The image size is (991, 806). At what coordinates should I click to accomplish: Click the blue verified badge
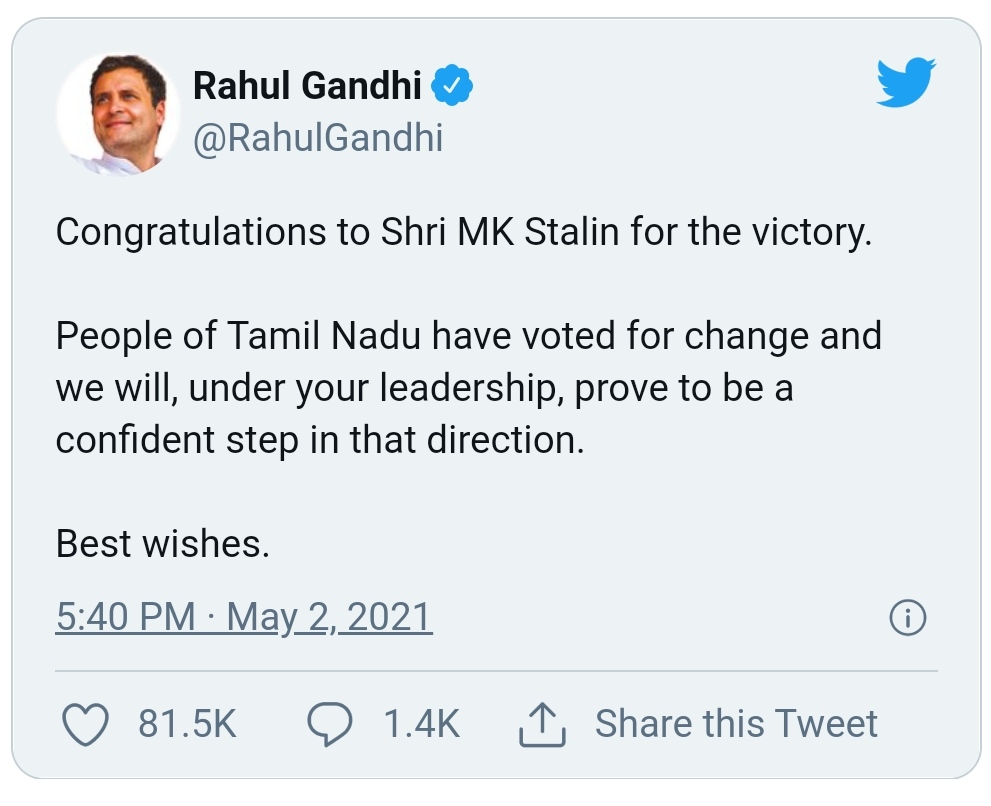point(452,87)
